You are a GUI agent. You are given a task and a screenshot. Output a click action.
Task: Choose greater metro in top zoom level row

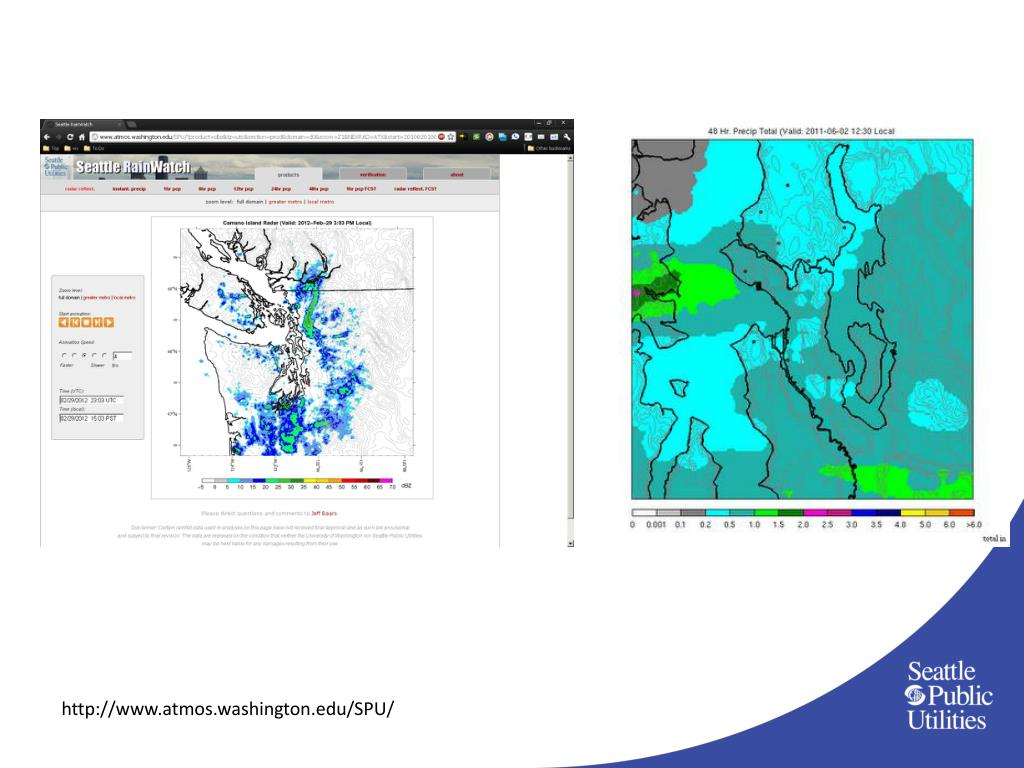[x=285, y=202]
